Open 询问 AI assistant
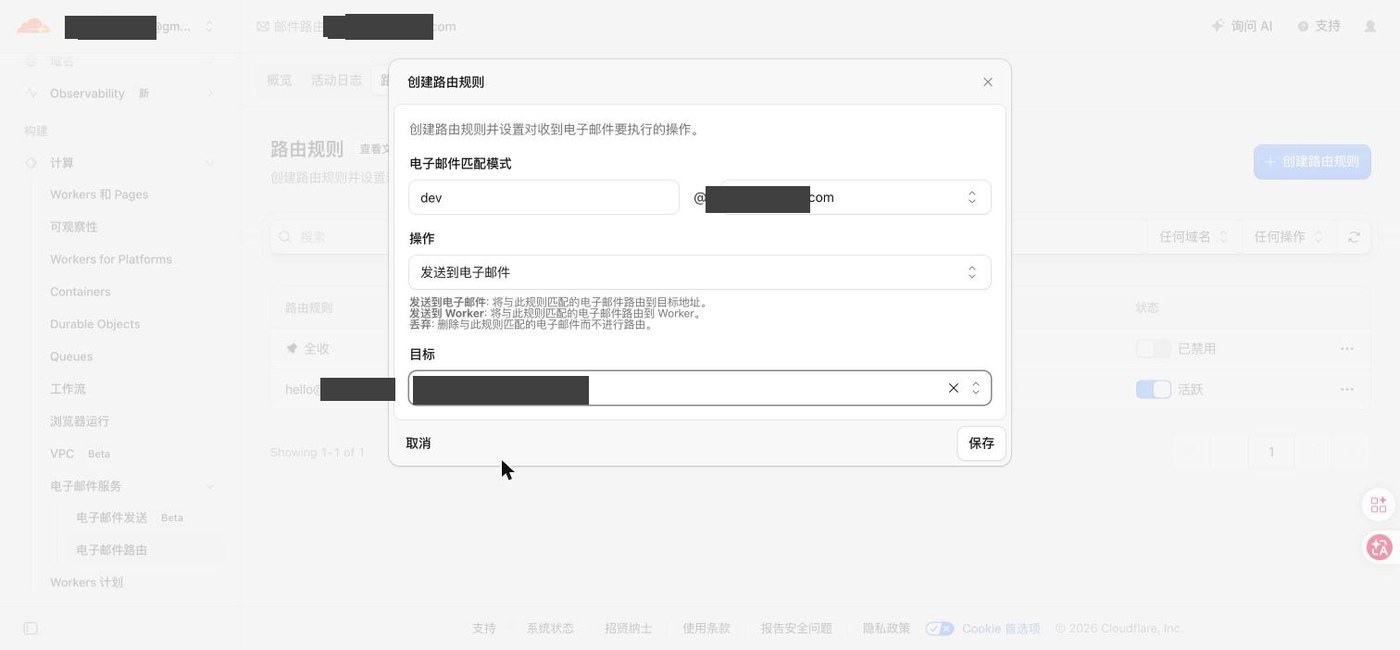Screen dimensions: 1400x650 click(1241, 26)
